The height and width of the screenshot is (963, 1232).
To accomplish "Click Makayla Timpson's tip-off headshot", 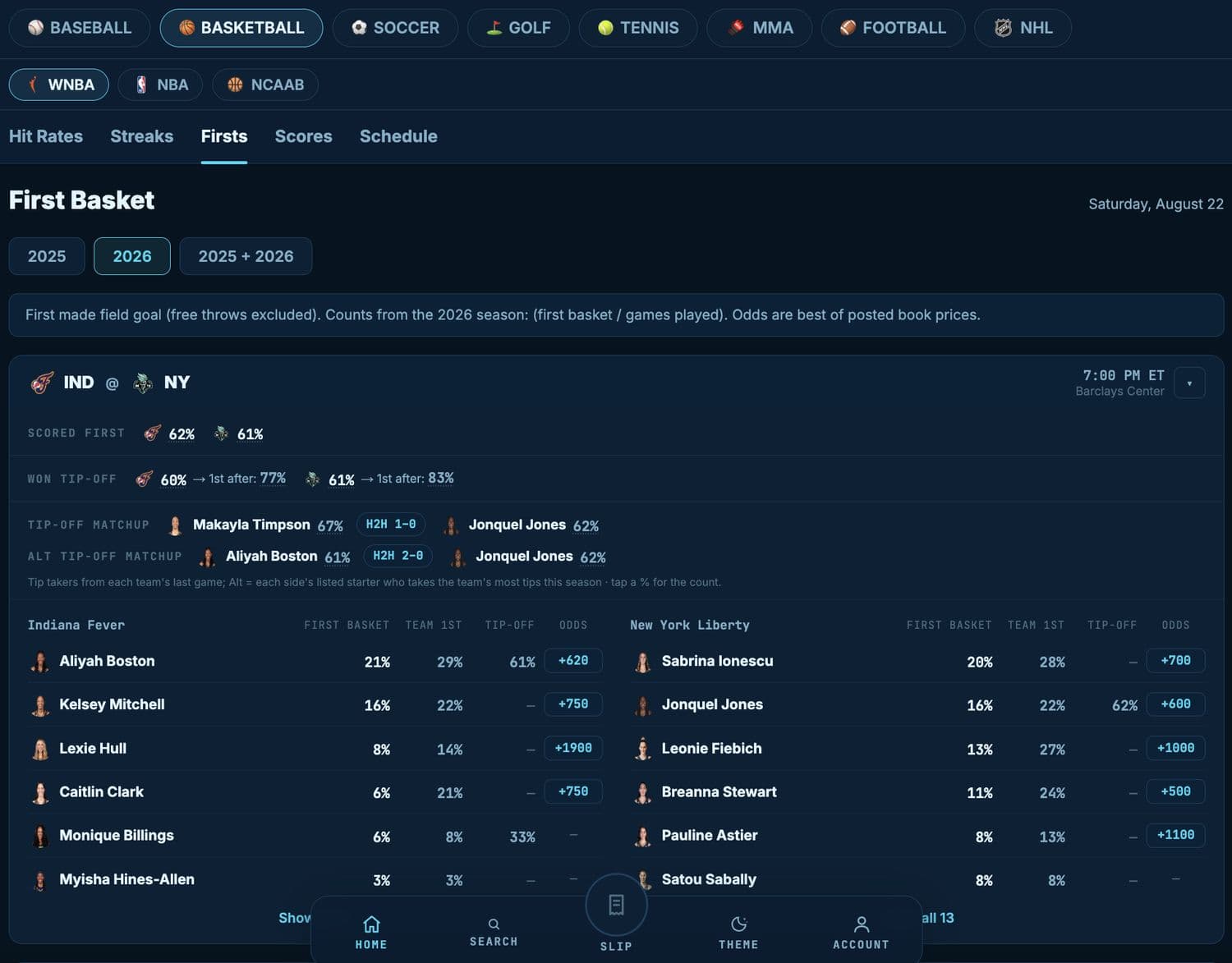I will [174, 525].
